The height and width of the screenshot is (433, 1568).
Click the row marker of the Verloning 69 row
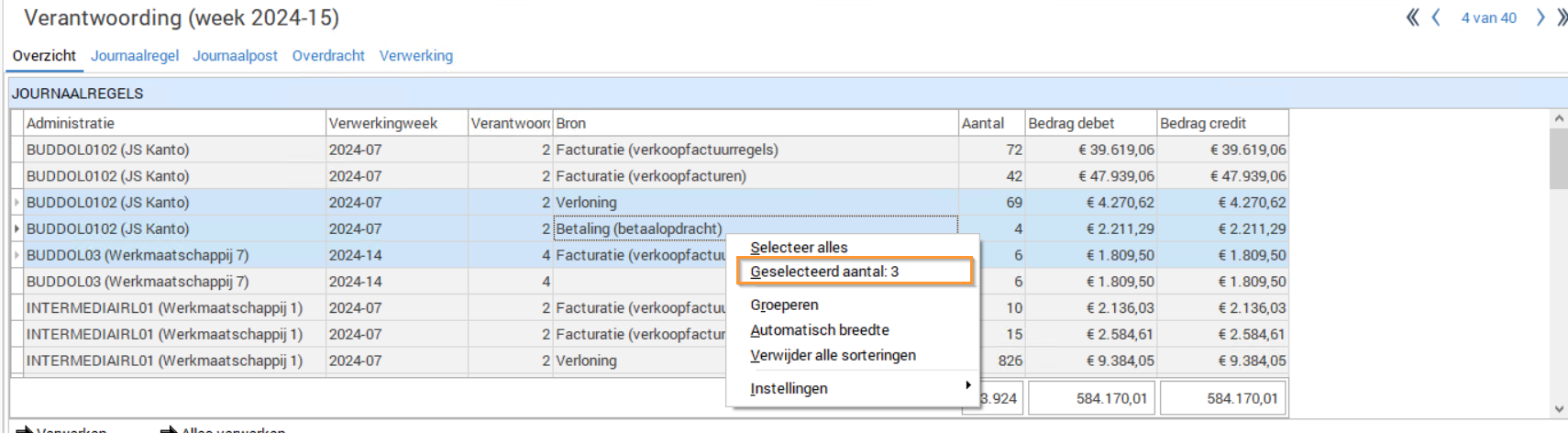coord(17,203)
